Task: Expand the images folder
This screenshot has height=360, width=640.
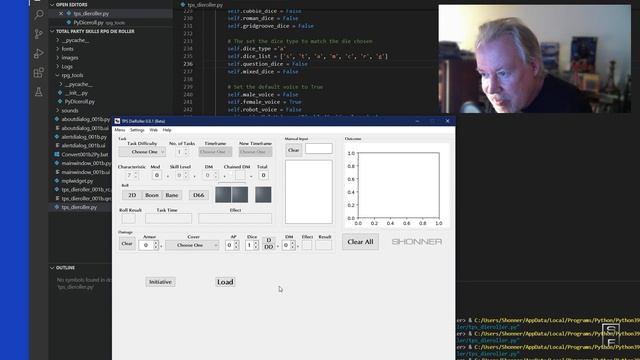Action: click(x=58, y=58)
